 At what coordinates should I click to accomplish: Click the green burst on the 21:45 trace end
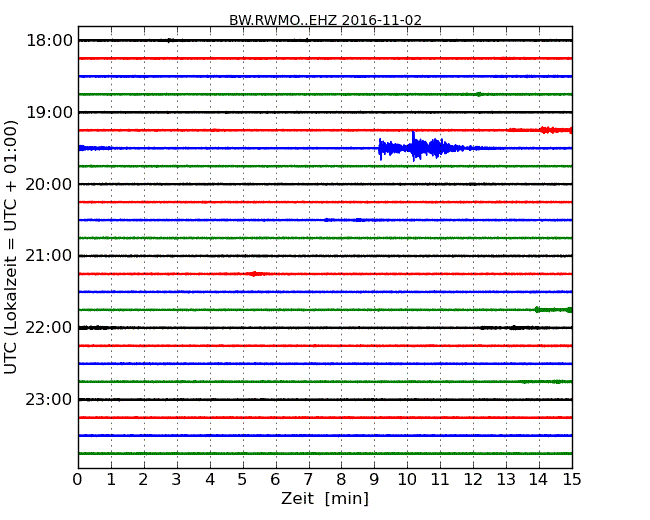(x=553, y=310)
